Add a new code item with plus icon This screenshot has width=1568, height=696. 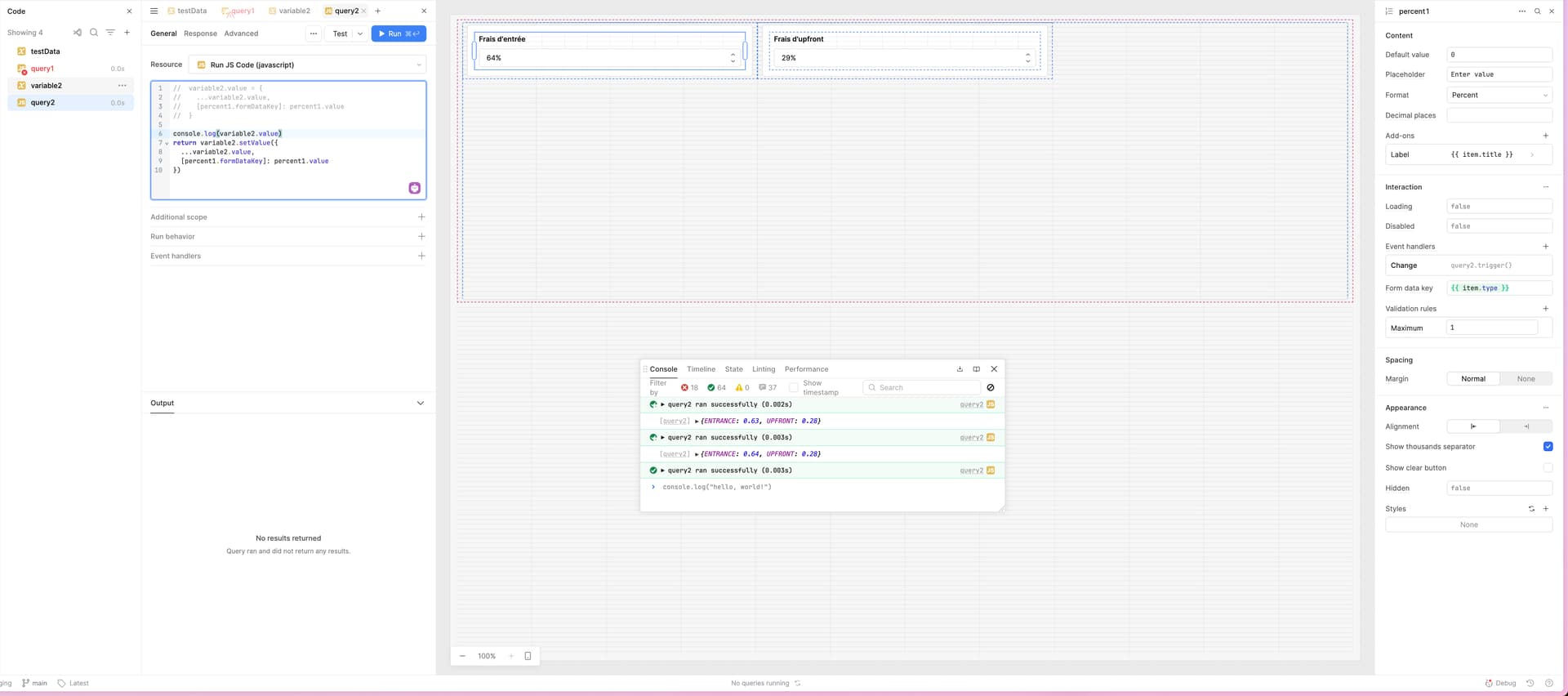127,33
